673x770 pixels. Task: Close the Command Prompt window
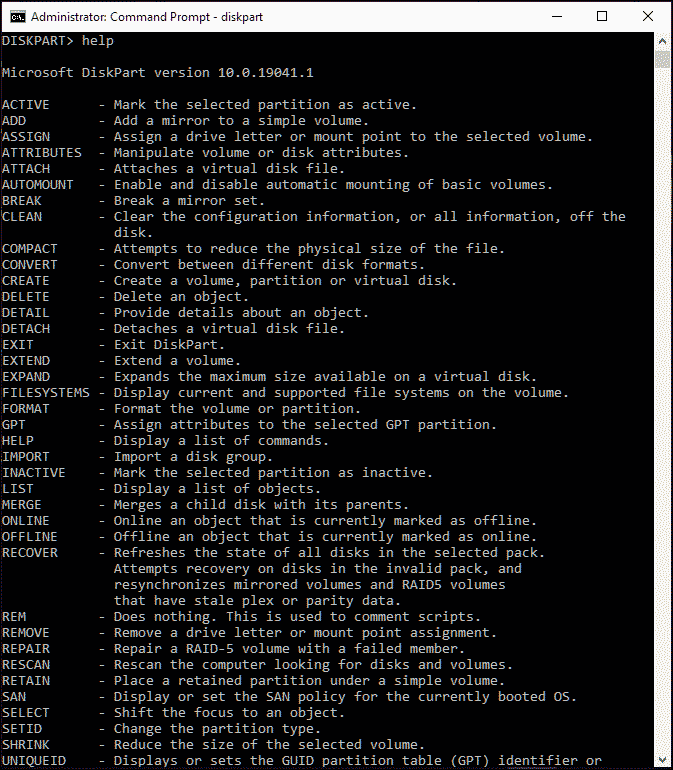pos(647,16)
